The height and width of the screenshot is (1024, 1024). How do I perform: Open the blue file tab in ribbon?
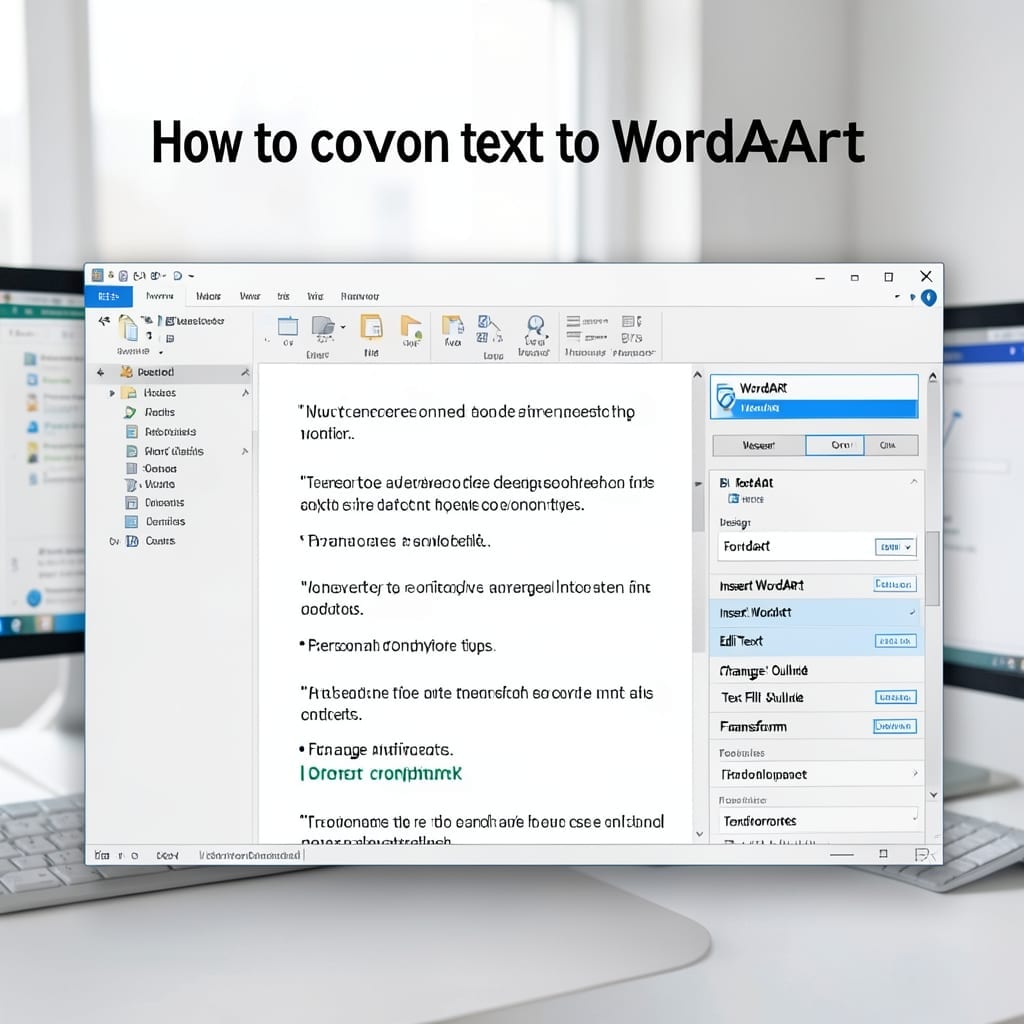(108, 296)
